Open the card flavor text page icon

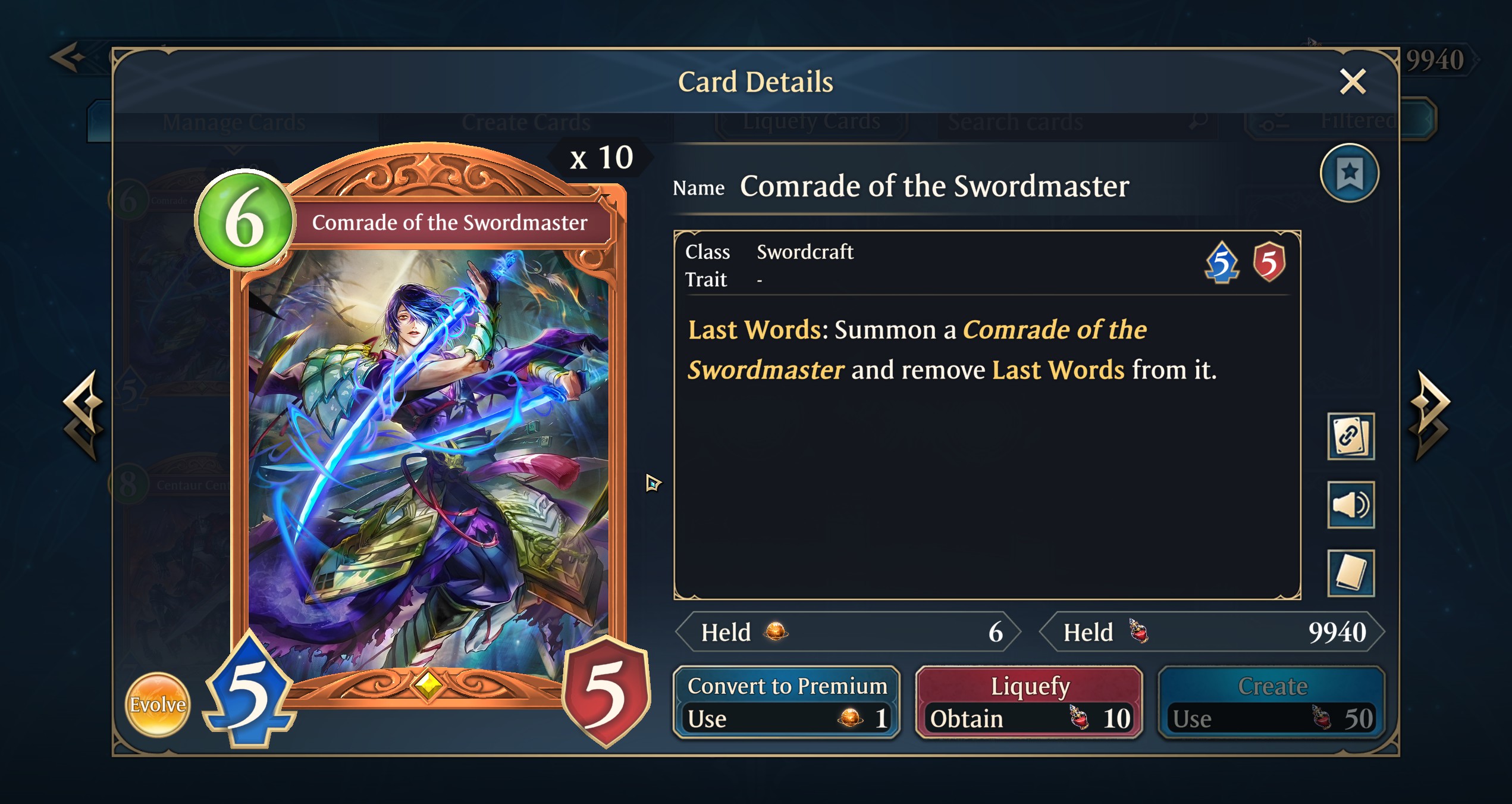coord(1350,573)
